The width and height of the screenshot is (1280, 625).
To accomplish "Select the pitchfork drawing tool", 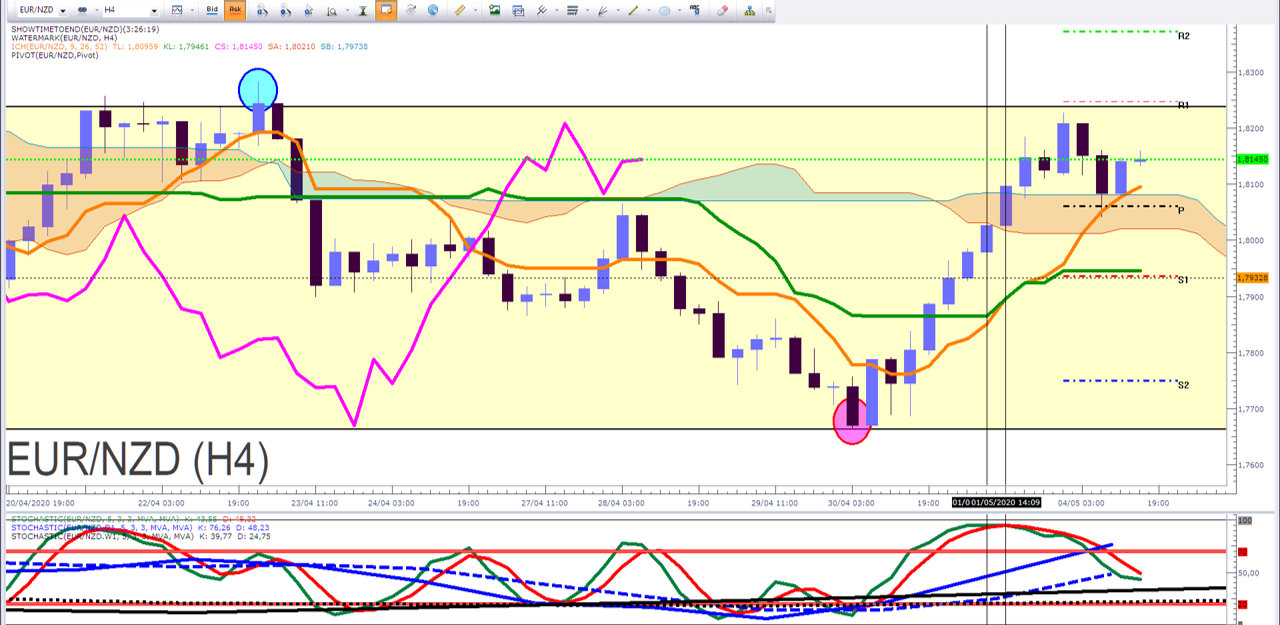I will pyautogui.click(x=541, y=10).
